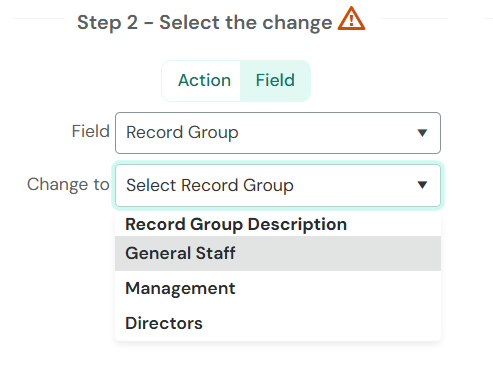
Task: Open the Change to combo box
Action: click(x=278, y=185)
